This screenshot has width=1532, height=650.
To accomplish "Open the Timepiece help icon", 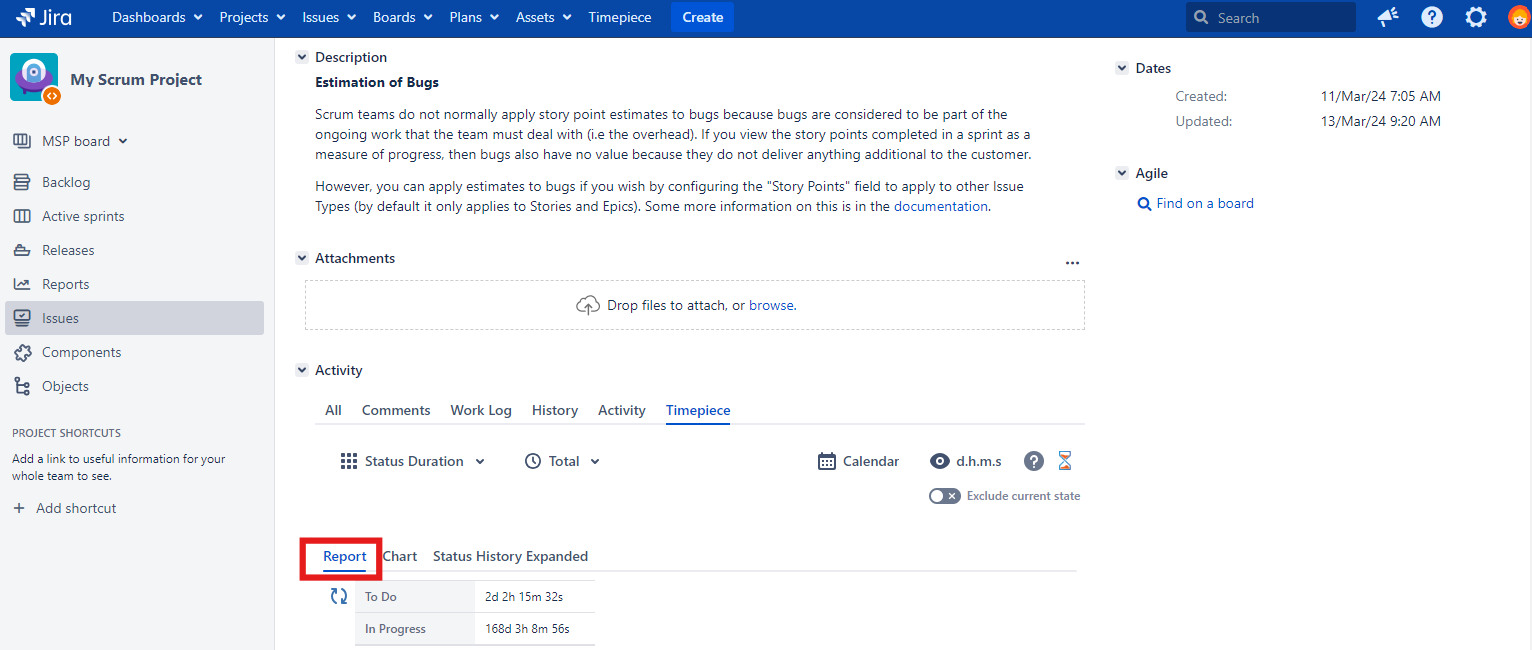I will [1034, 461].
